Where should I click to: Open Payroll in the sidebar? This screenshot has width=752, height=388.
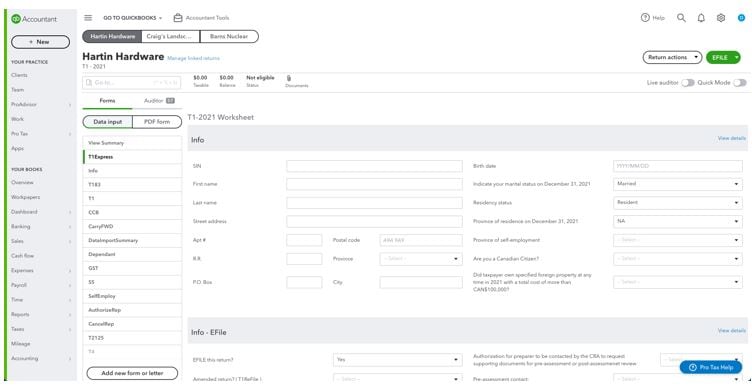click(19, 285)
